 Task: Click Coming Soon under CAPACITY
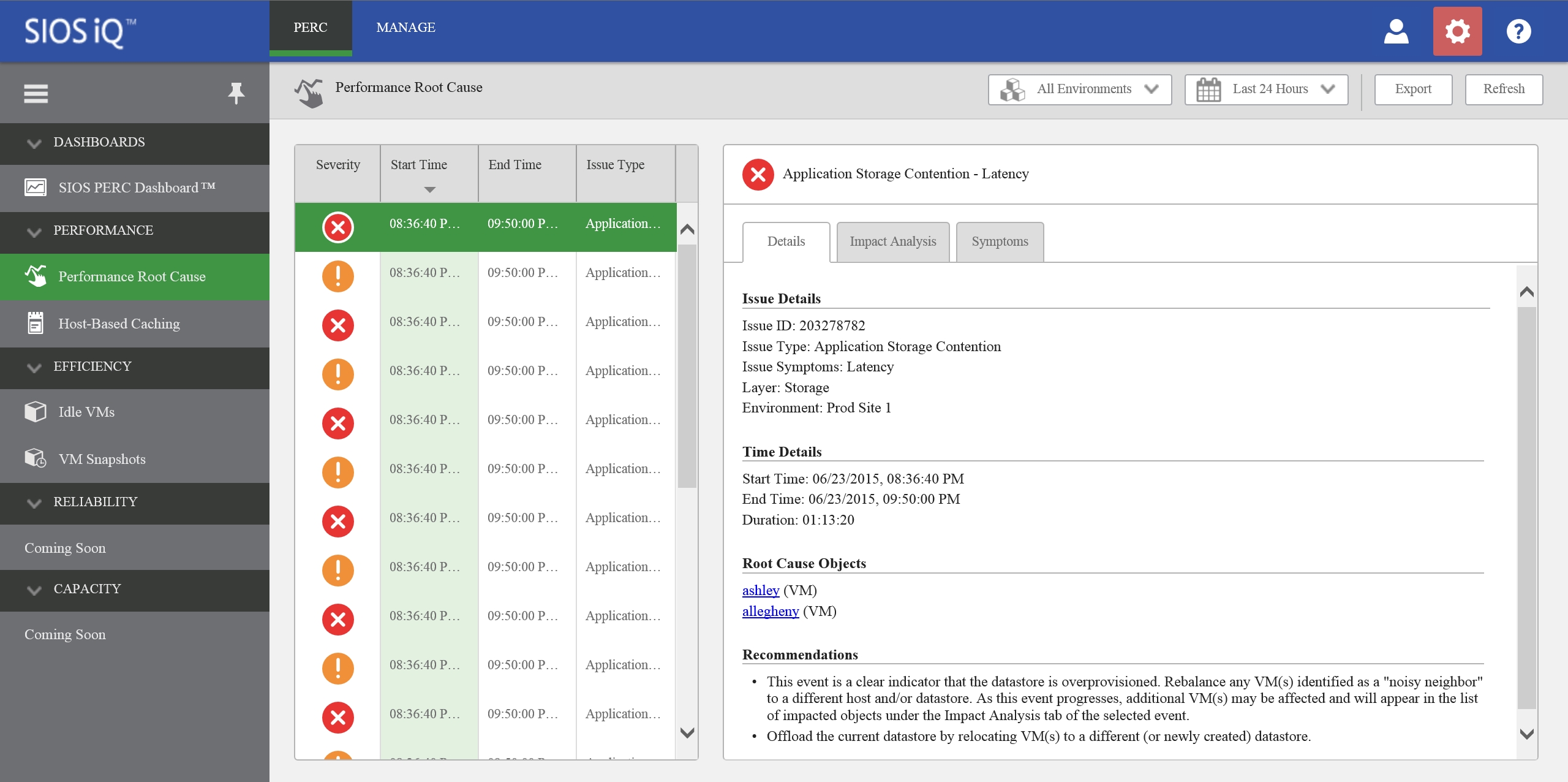[65, 634]
